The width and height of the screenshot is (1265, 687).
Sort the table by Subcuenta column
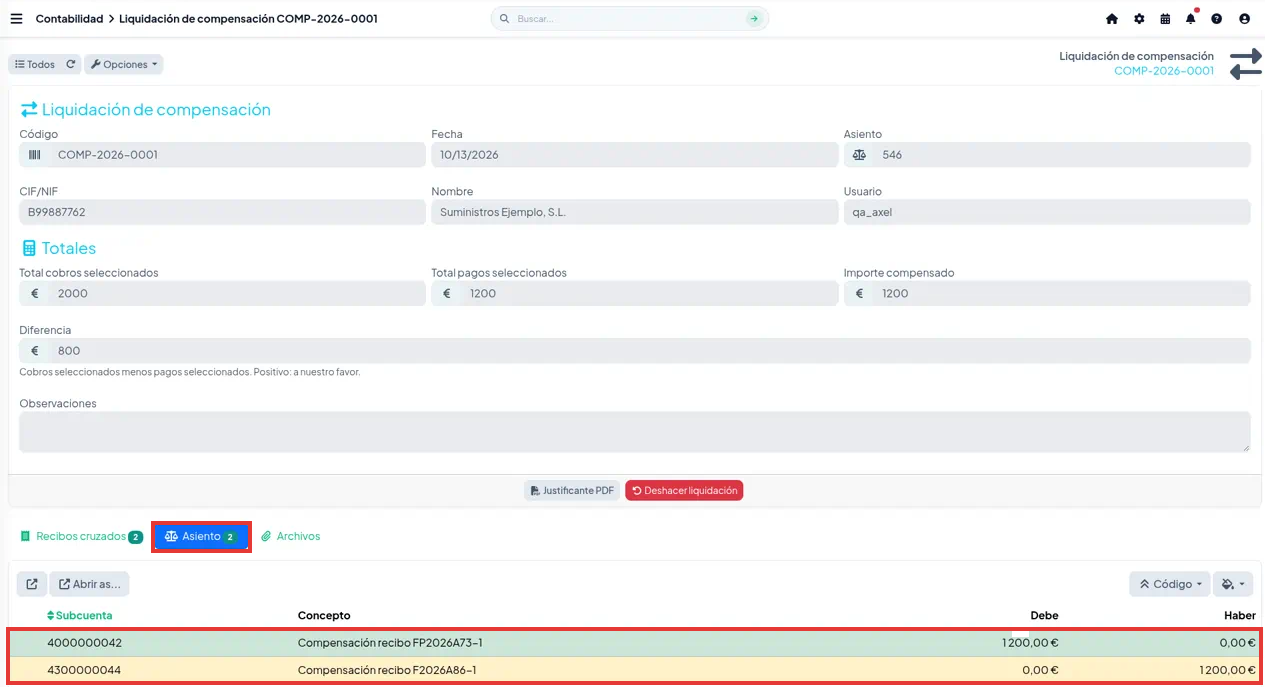[x=80, y=616]
